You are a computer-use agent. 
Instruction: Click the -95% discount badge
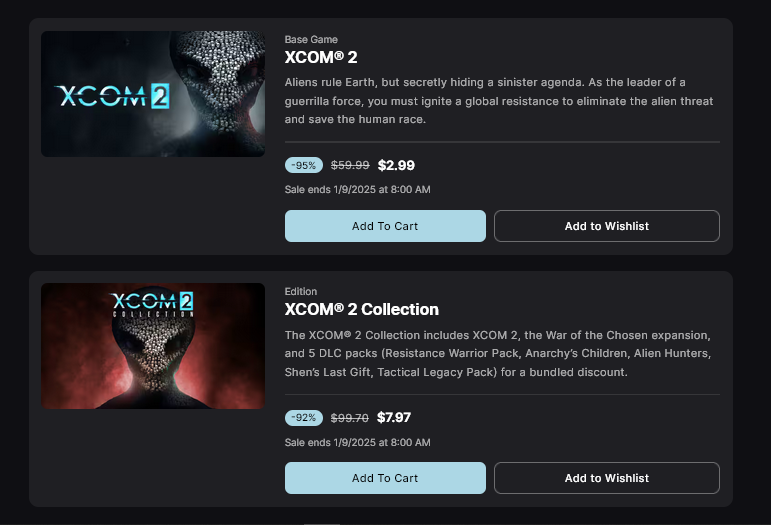(304, 165)
